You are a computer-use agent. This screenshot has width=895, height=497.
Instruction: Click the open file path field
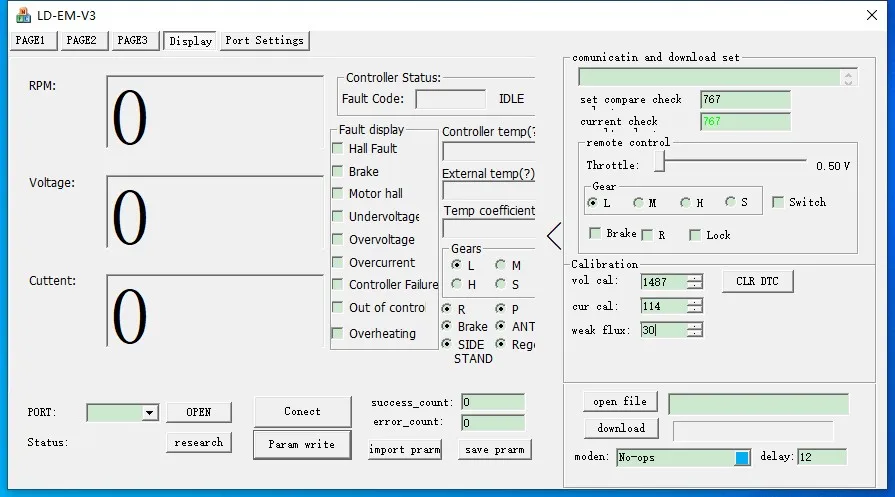pos(758,404)
